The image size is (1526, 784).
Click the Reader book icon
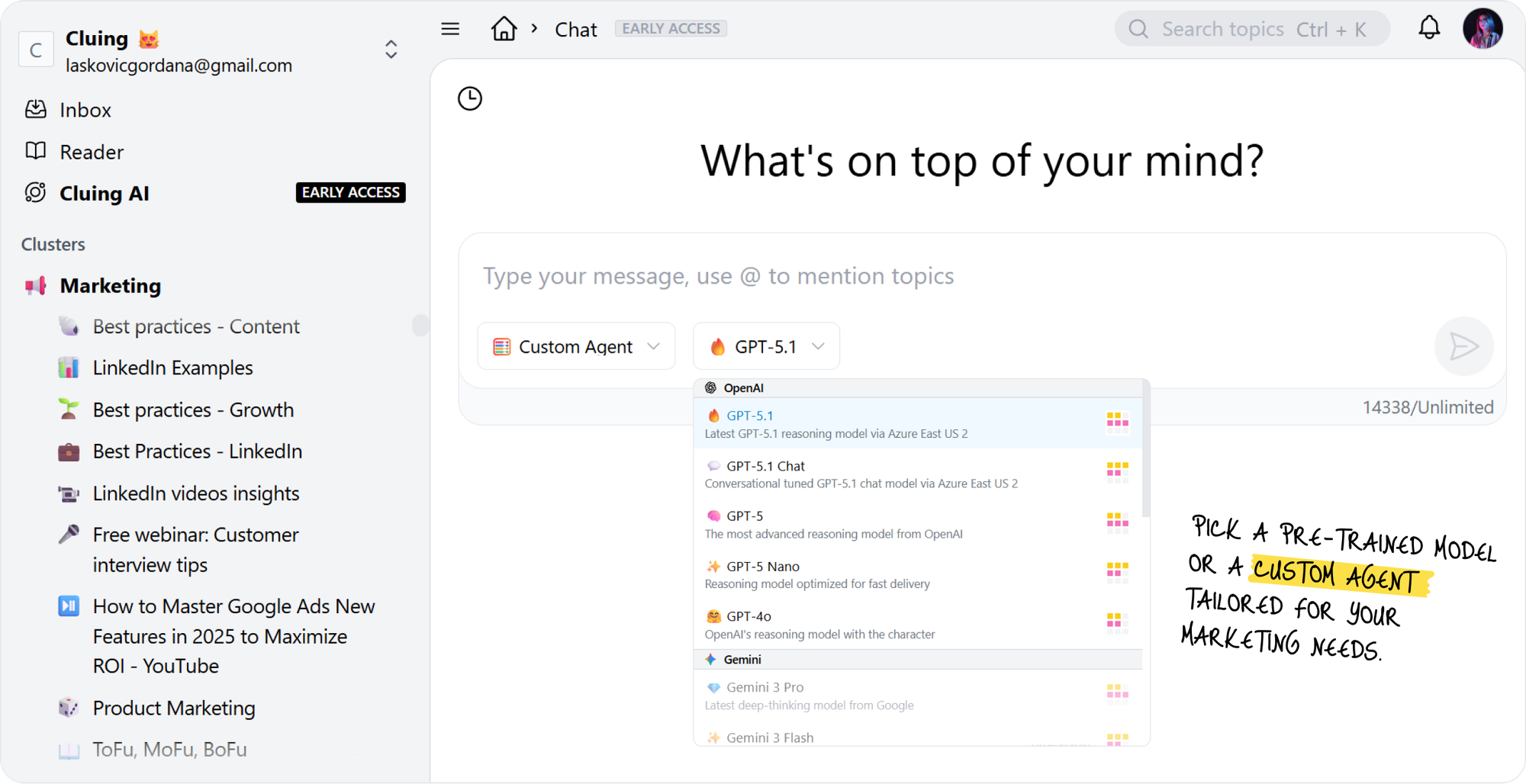[36, 151]
